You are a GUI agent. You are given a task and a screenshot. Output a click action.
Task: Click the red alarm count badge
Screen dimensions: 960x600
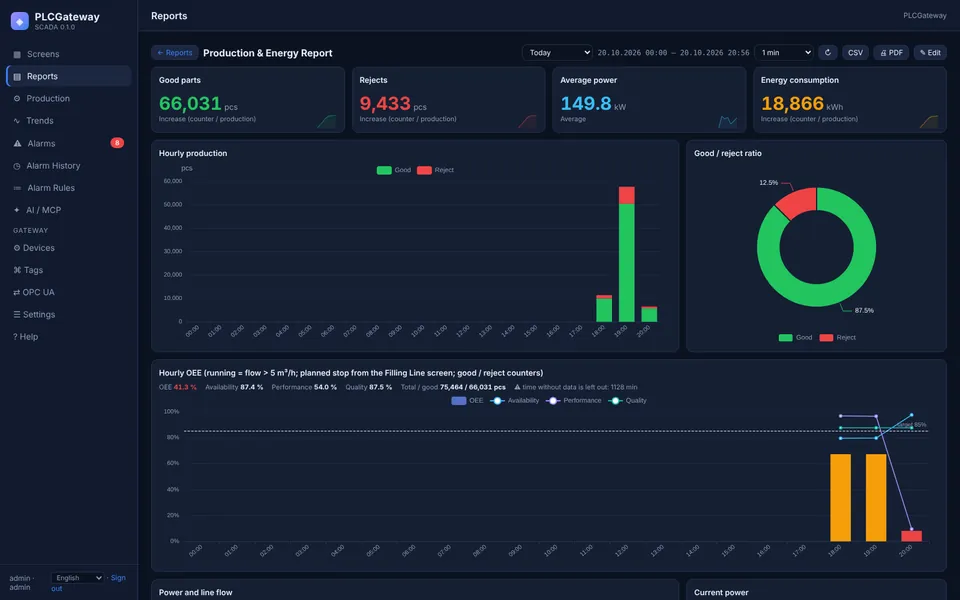click(x=117, y=143)
